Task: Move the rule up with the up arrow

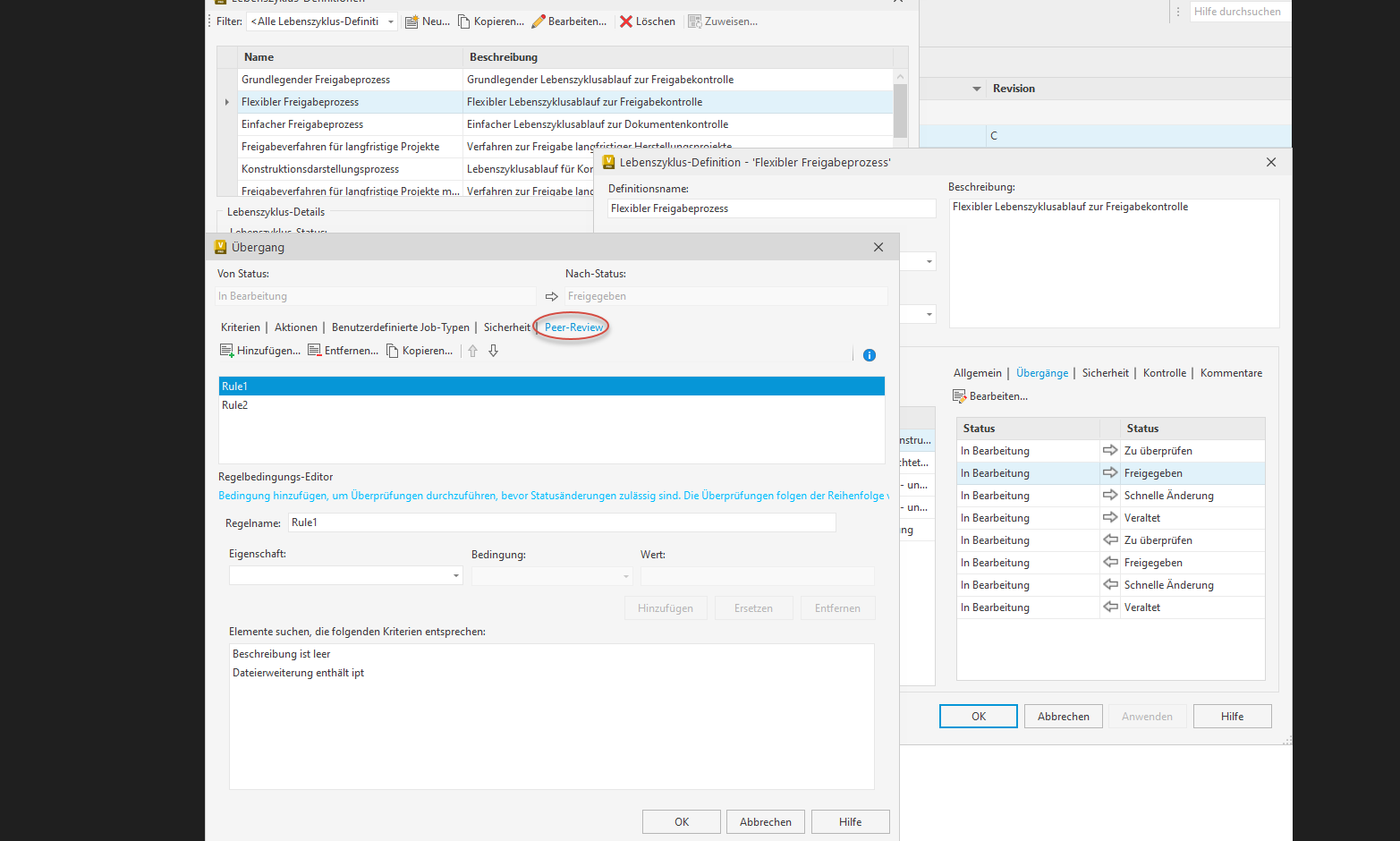Action: (x=473, y=351)
